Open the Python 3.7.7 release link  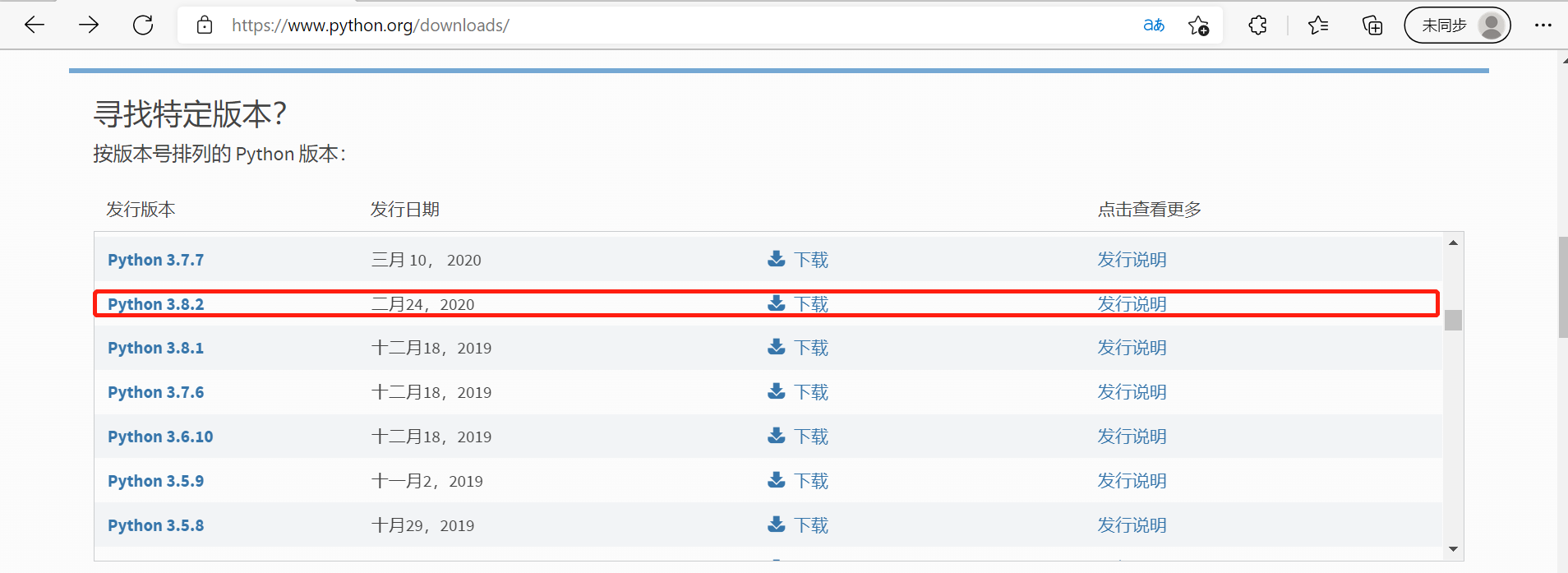click(155, 260)
